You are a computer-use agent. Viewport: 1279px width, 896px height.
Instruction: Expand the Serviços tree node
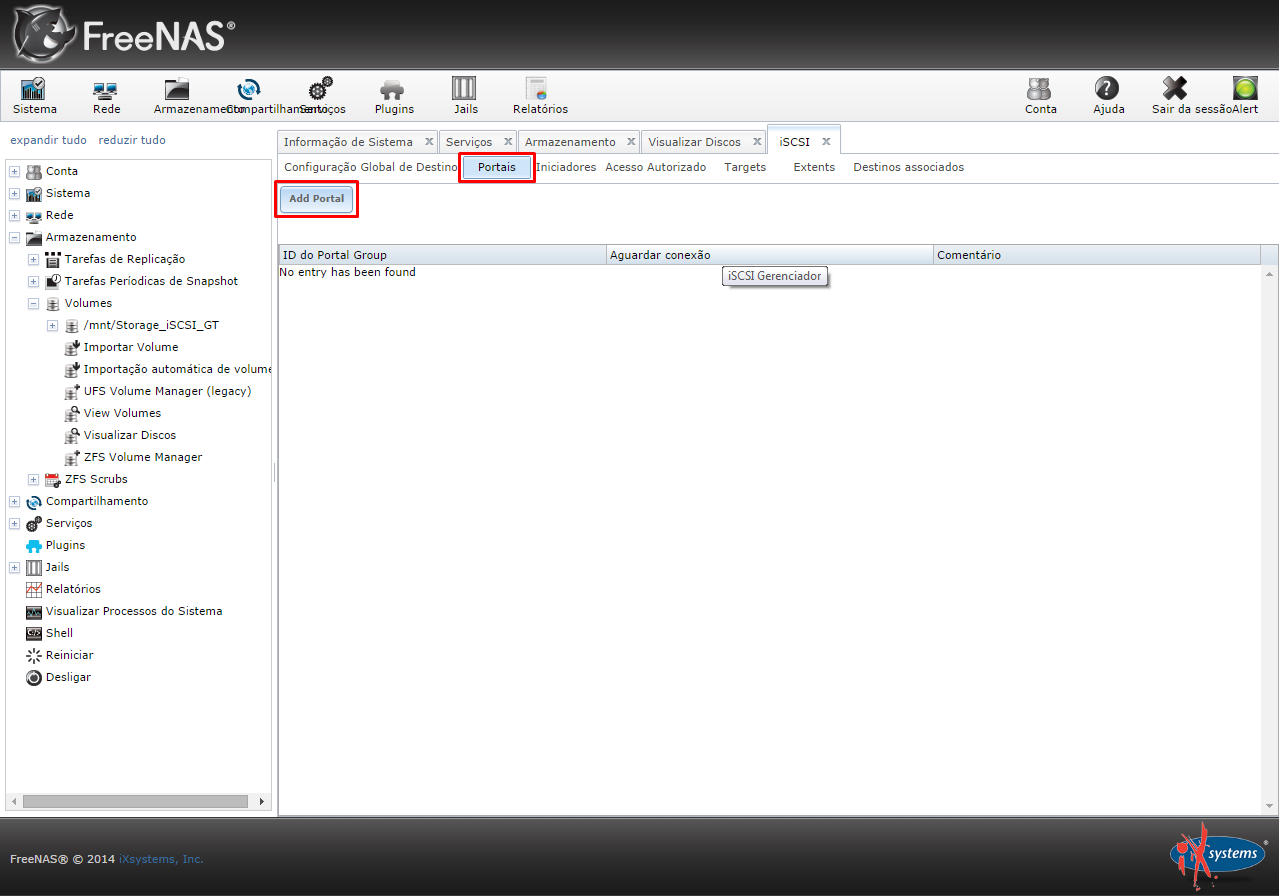click(14, 524)
